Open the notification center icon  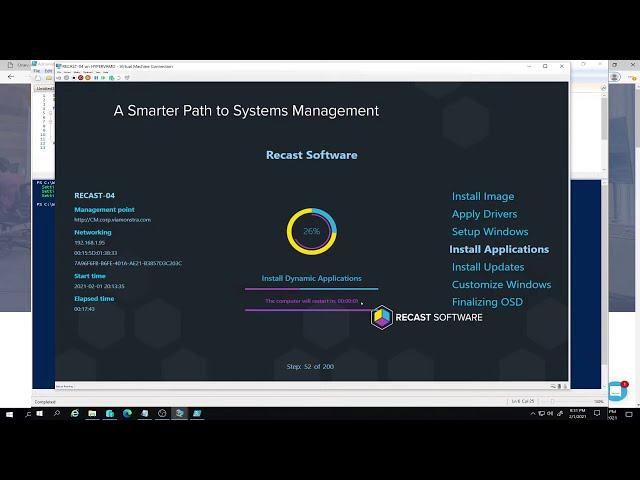(x=597, y=413)
